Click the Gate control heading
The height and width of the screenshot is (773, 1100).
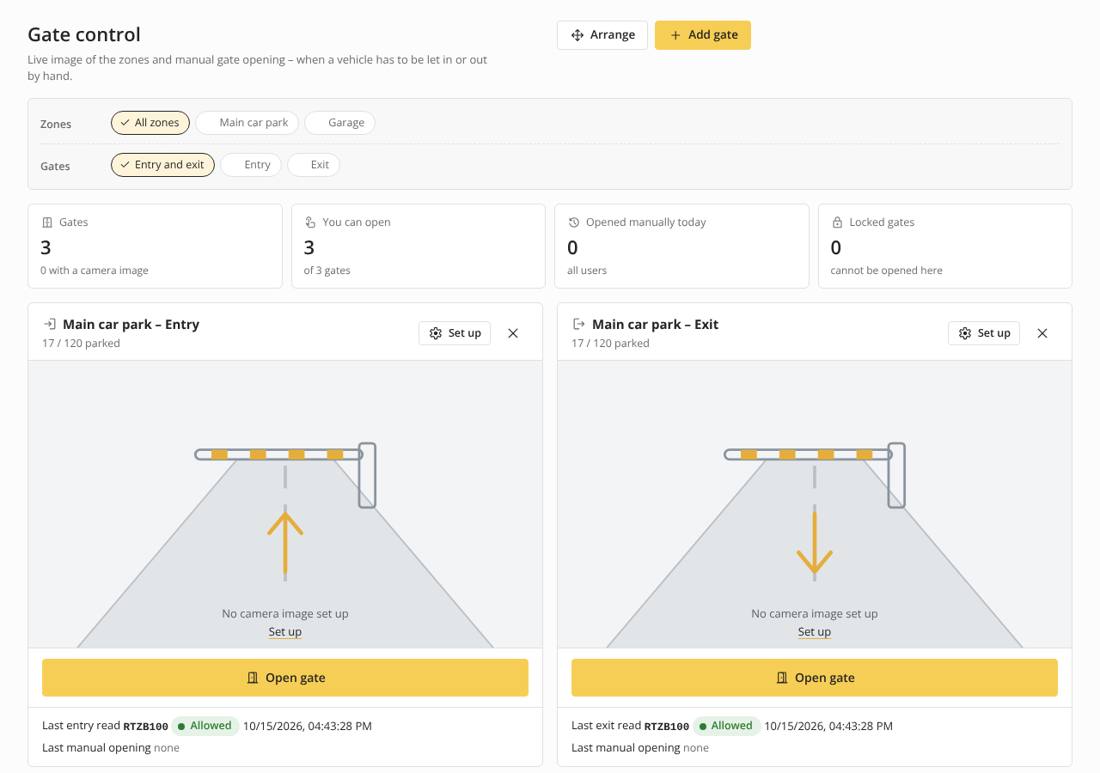(84, 34)
